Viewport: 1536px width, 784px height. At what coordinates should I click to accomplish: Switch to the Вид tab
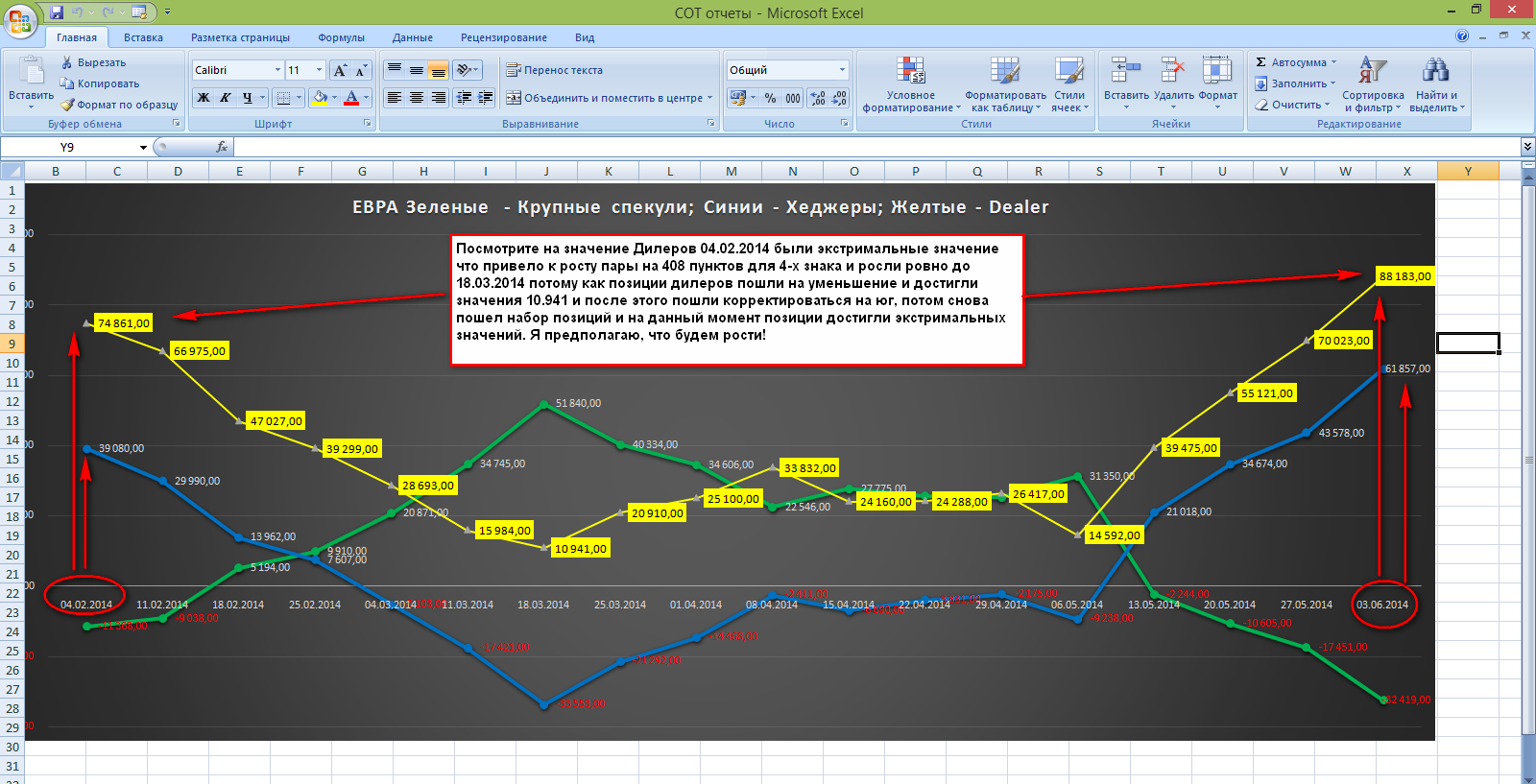coord(585,37)
